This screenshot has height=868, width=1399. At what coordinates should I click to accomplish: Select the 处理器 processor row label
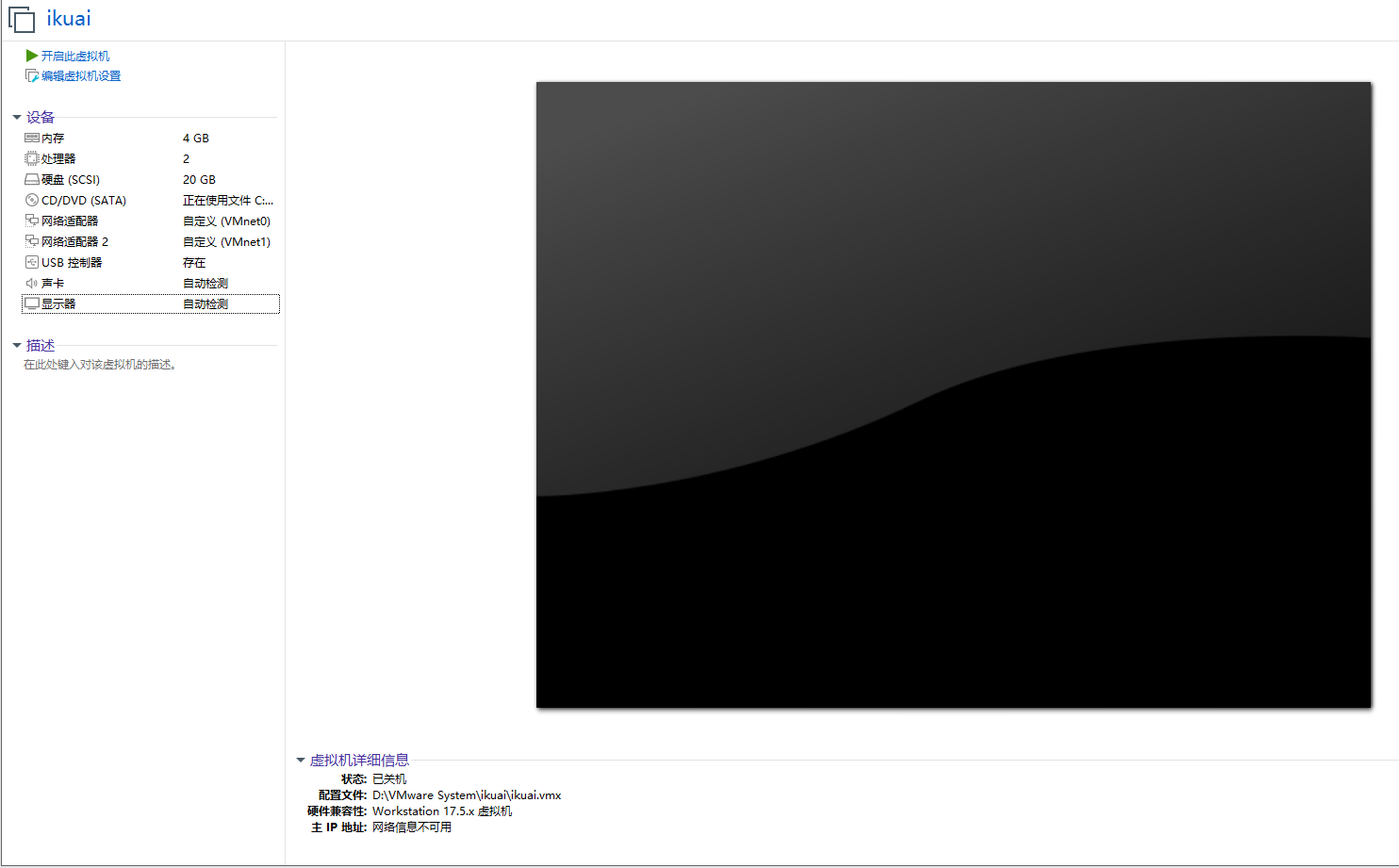58,158
